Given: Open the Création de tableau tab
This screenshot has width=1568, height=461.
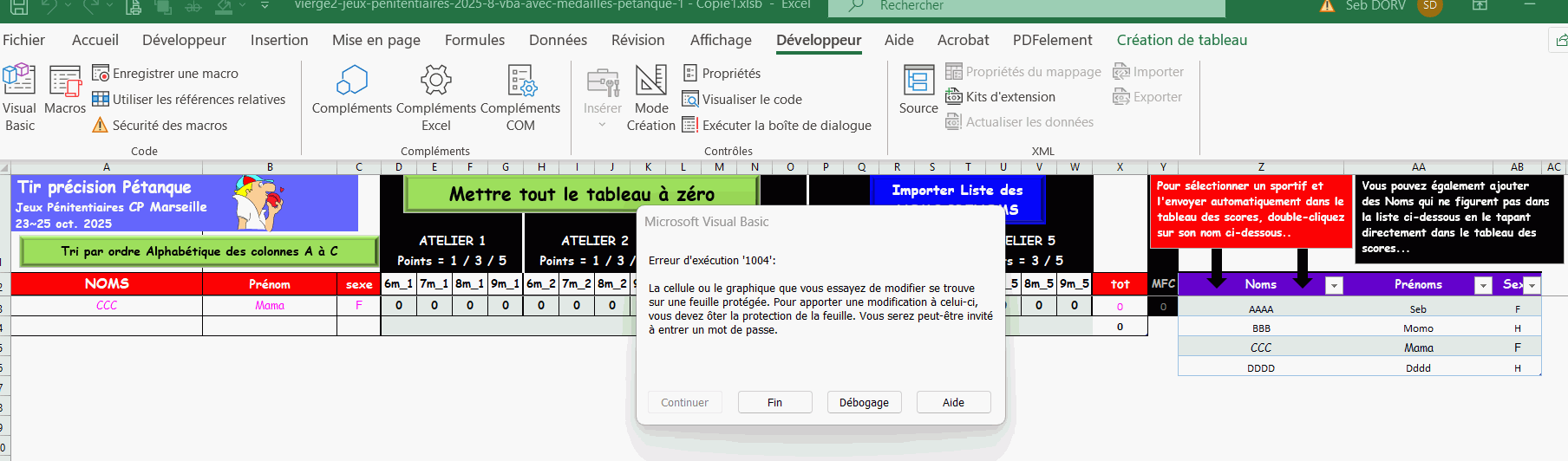Looking at the screenshot, I should pos(1182,40).
